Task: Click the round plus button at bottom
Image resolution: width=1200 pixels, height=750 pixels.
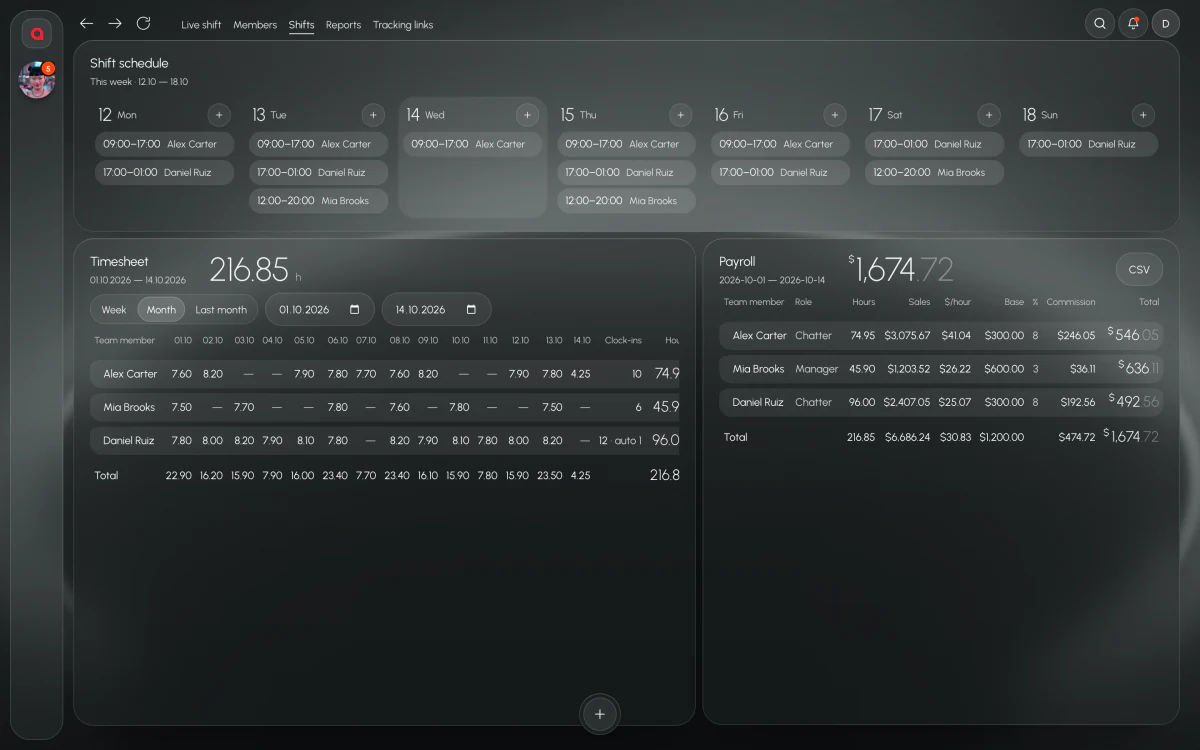Action: pos(600,714)
